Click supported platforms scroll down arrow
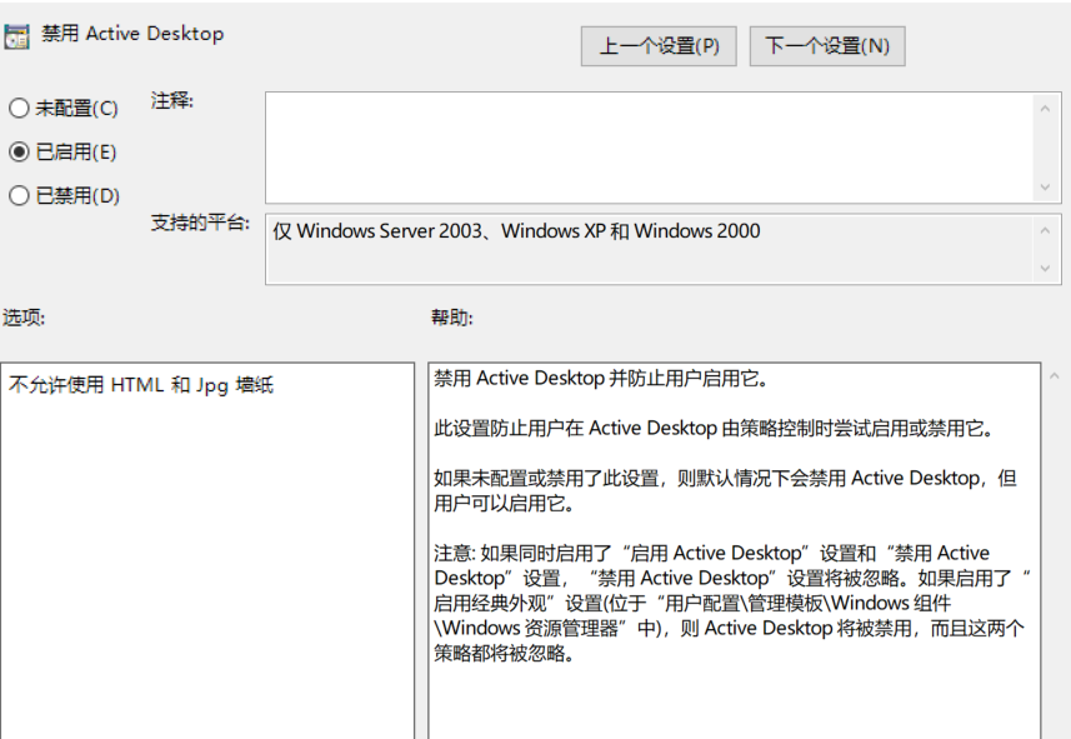The image size is (1071, 739). coord(1045,268)
